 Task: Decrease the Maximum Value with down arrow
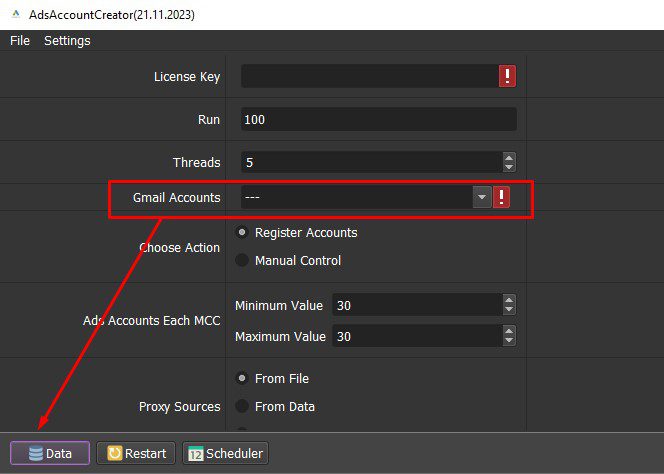509,341
